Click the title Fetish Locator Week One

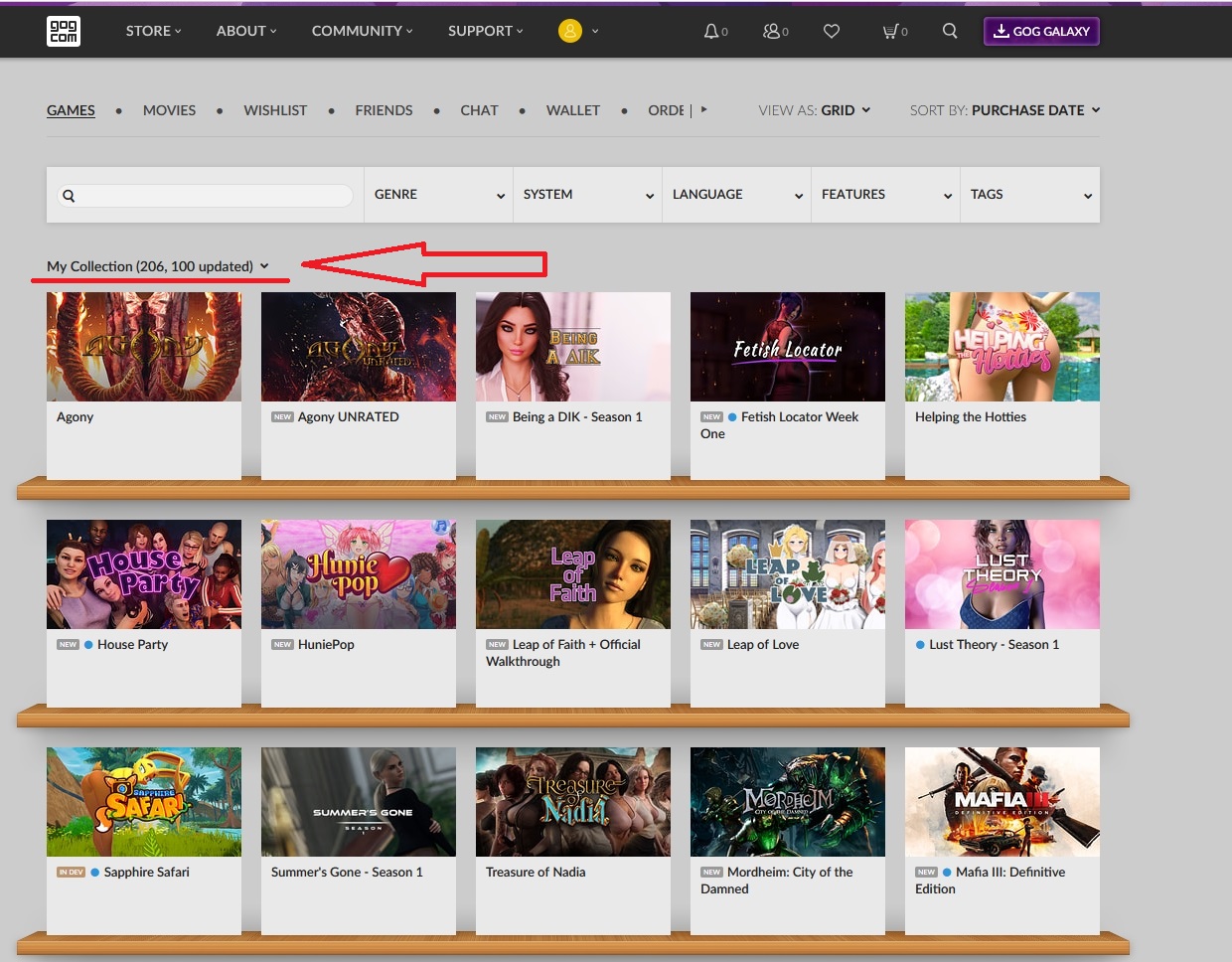780,425
